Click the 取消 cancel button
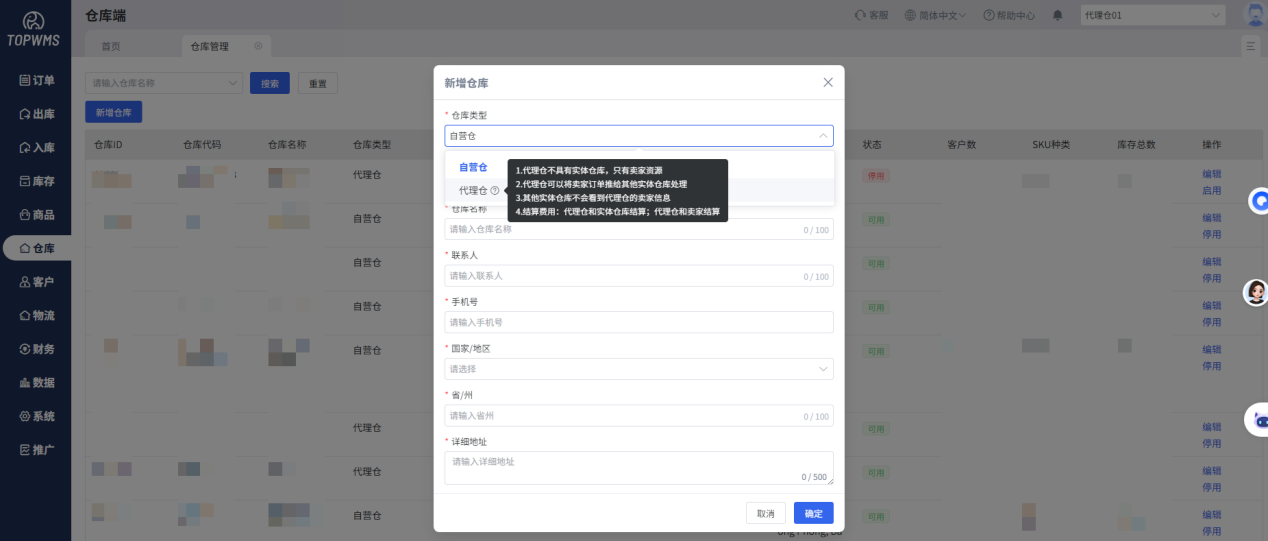The width and height of the screenshot is (1268, 541). coord(765,513)
